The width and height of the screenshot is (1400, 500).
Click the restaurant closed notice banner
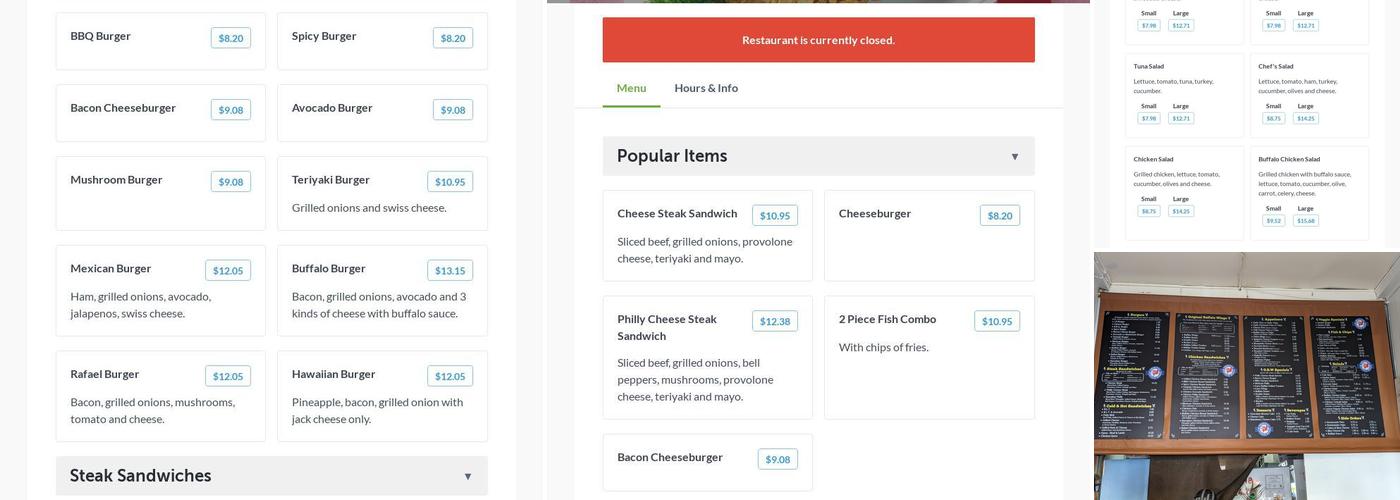point(818,40)
